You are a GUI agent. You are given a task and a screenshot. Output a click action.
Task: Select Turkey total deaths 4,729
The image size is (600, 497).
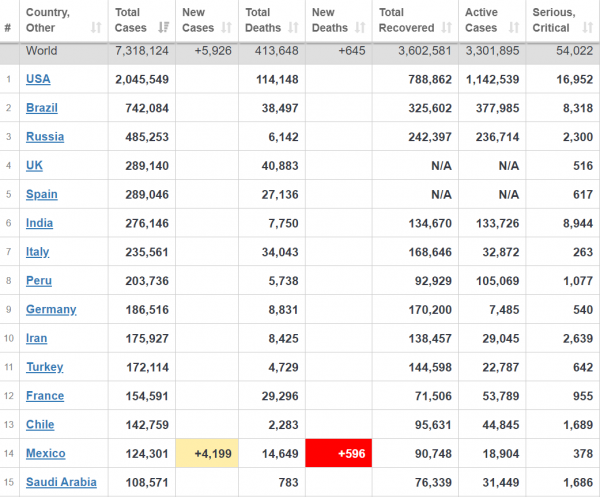[283, 367]
